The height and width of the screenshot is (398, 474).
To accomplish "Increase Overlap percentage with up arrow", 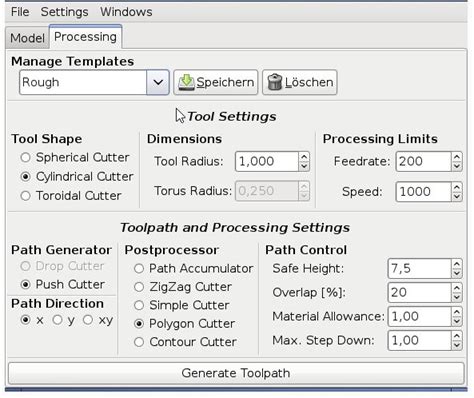I will click(x=457, y=288).
